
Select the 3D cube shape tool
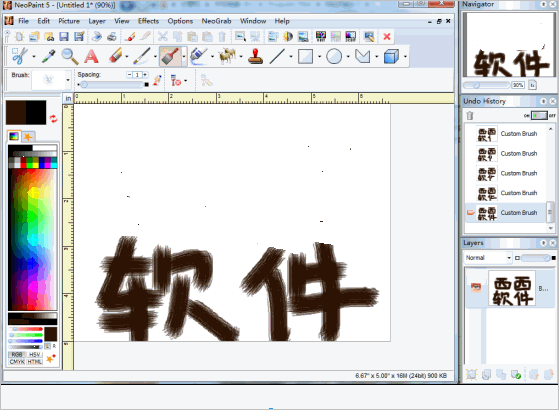(x=391, y=56)
